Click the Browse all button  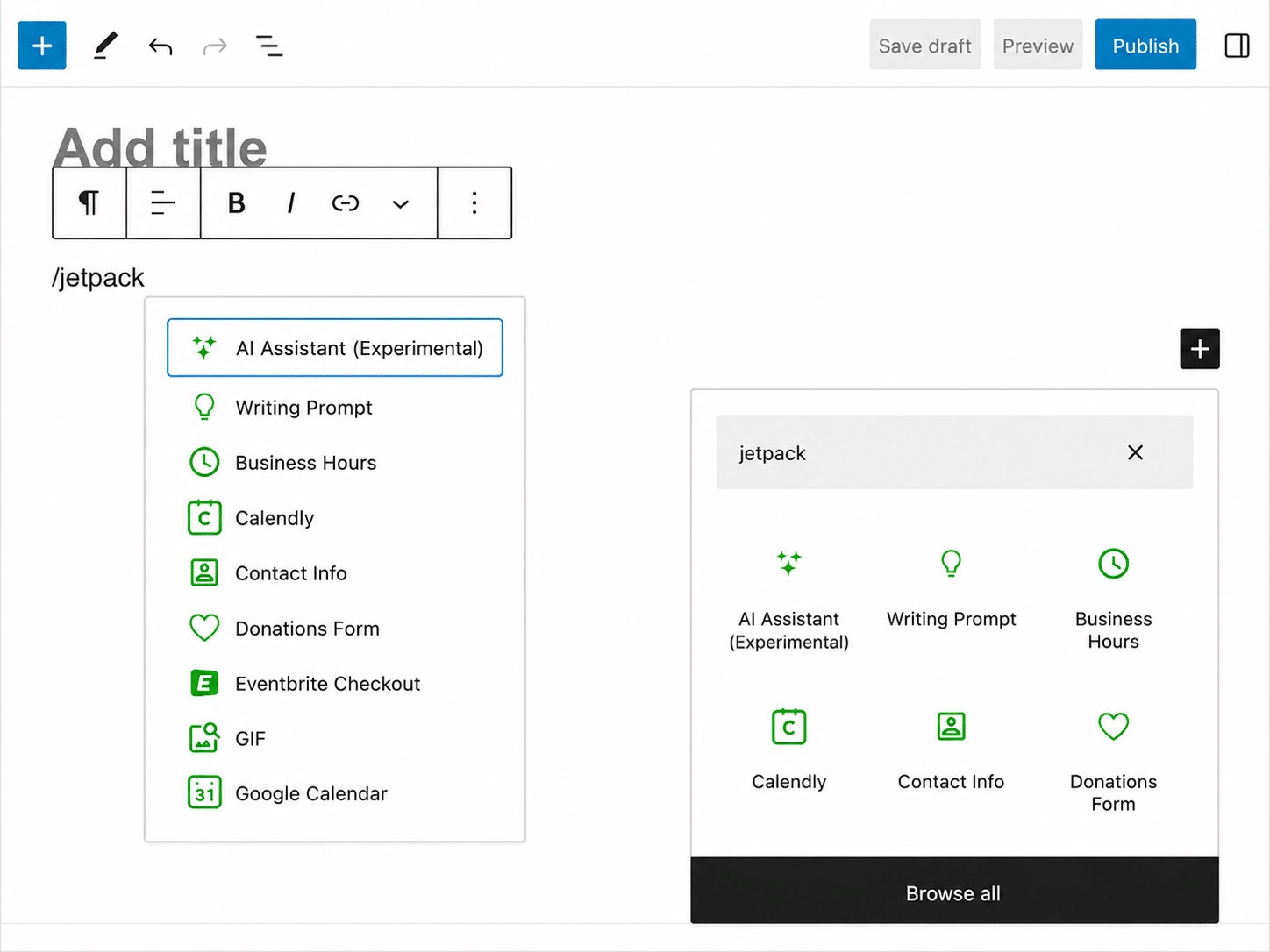pos(954,891)
